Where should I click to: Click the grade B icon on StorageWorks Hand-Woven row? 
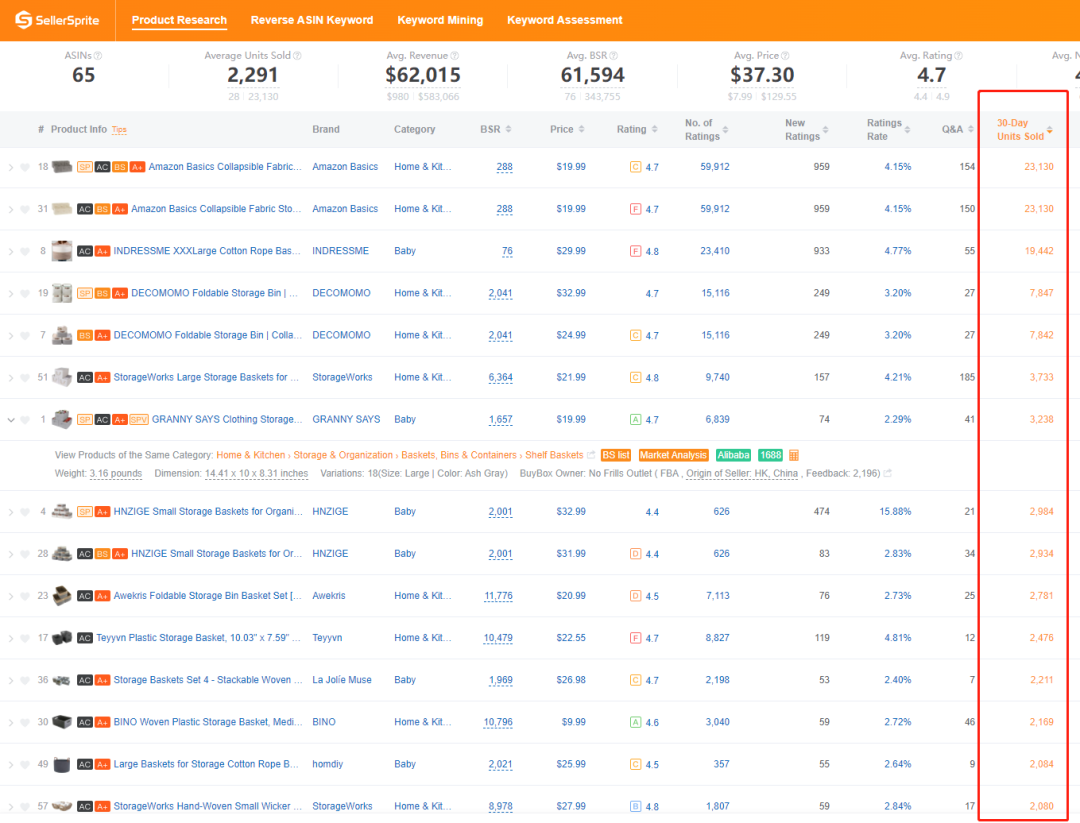[636, 806]
